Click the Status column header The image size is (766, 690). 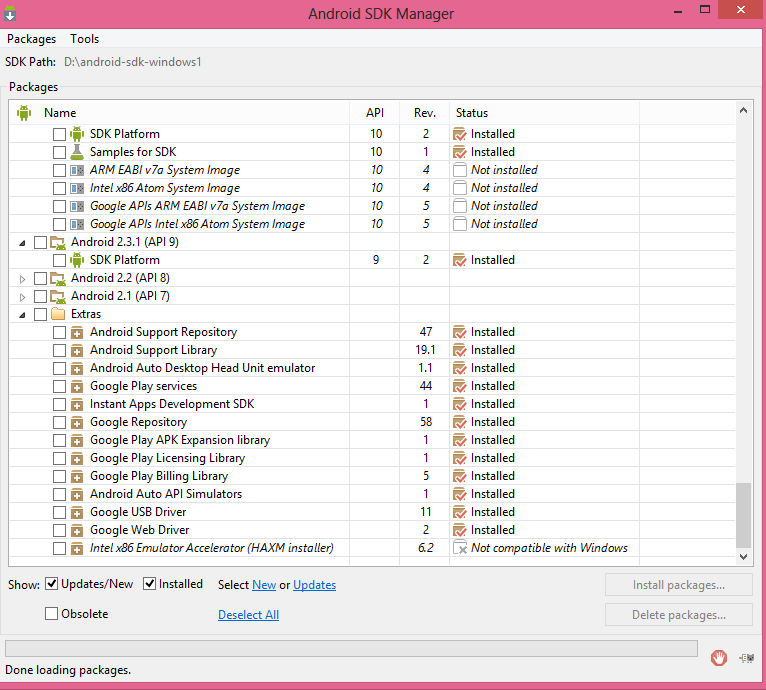coord(544,113)
